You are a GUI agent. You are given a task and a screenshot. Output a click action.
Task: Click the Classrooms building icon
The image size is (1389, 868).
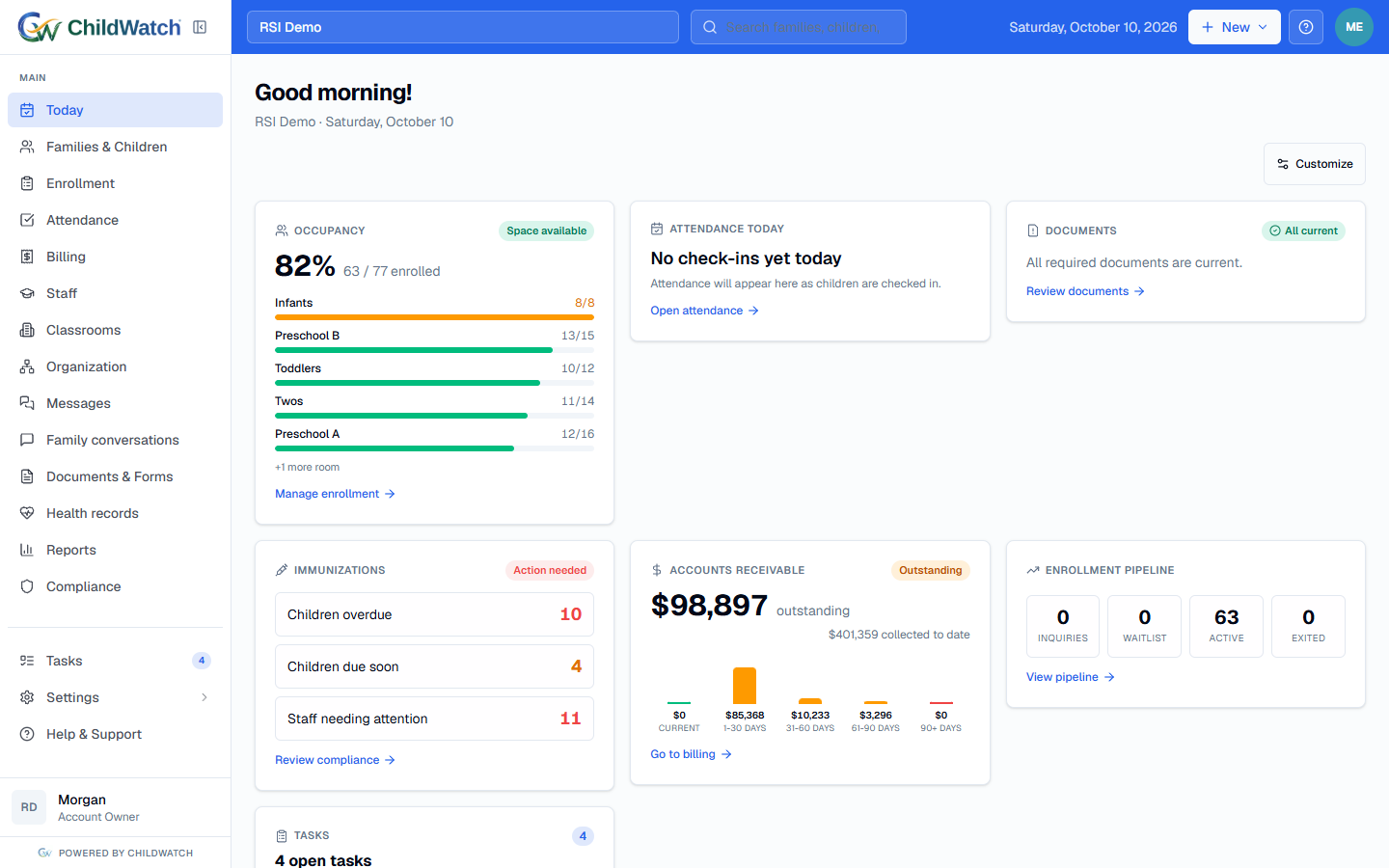(27, 330)
